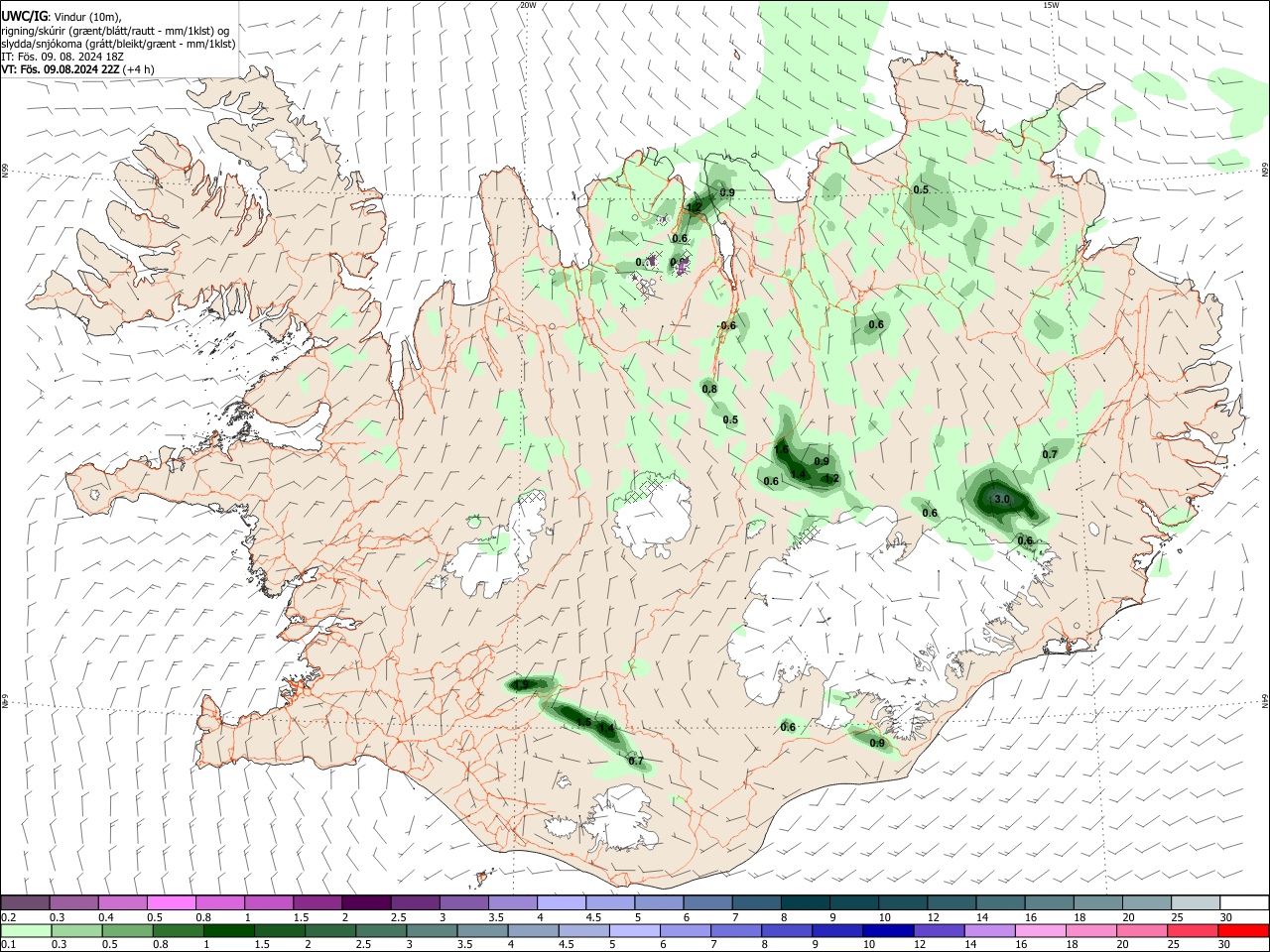
Task: Click the 0.9 value near the north coast
Action: coord(727,192)
